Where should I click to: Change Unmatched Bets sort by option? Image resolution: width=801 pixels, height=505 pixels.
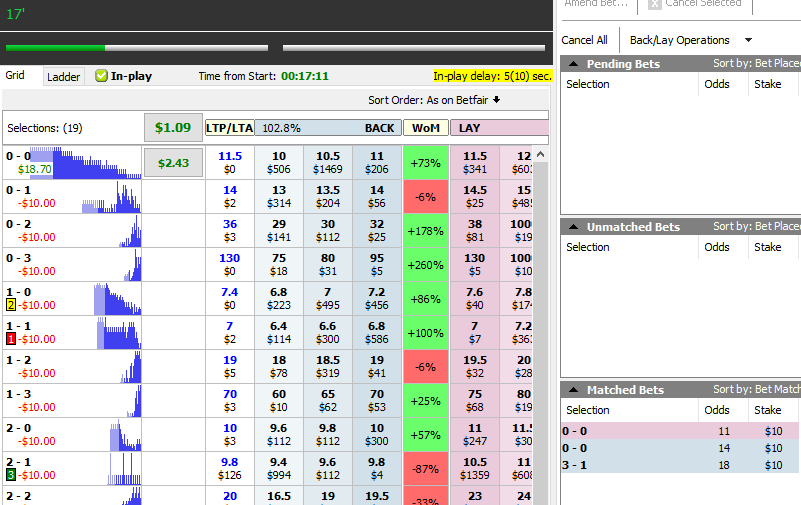[x=757, y=226]
